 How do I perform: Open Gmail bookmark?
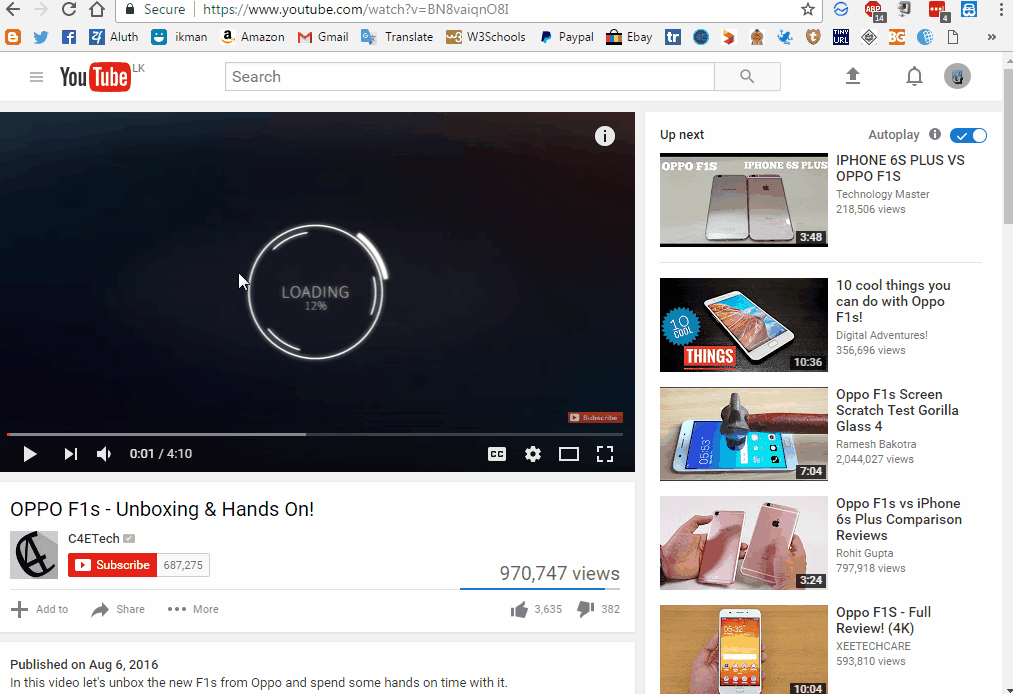322,37
